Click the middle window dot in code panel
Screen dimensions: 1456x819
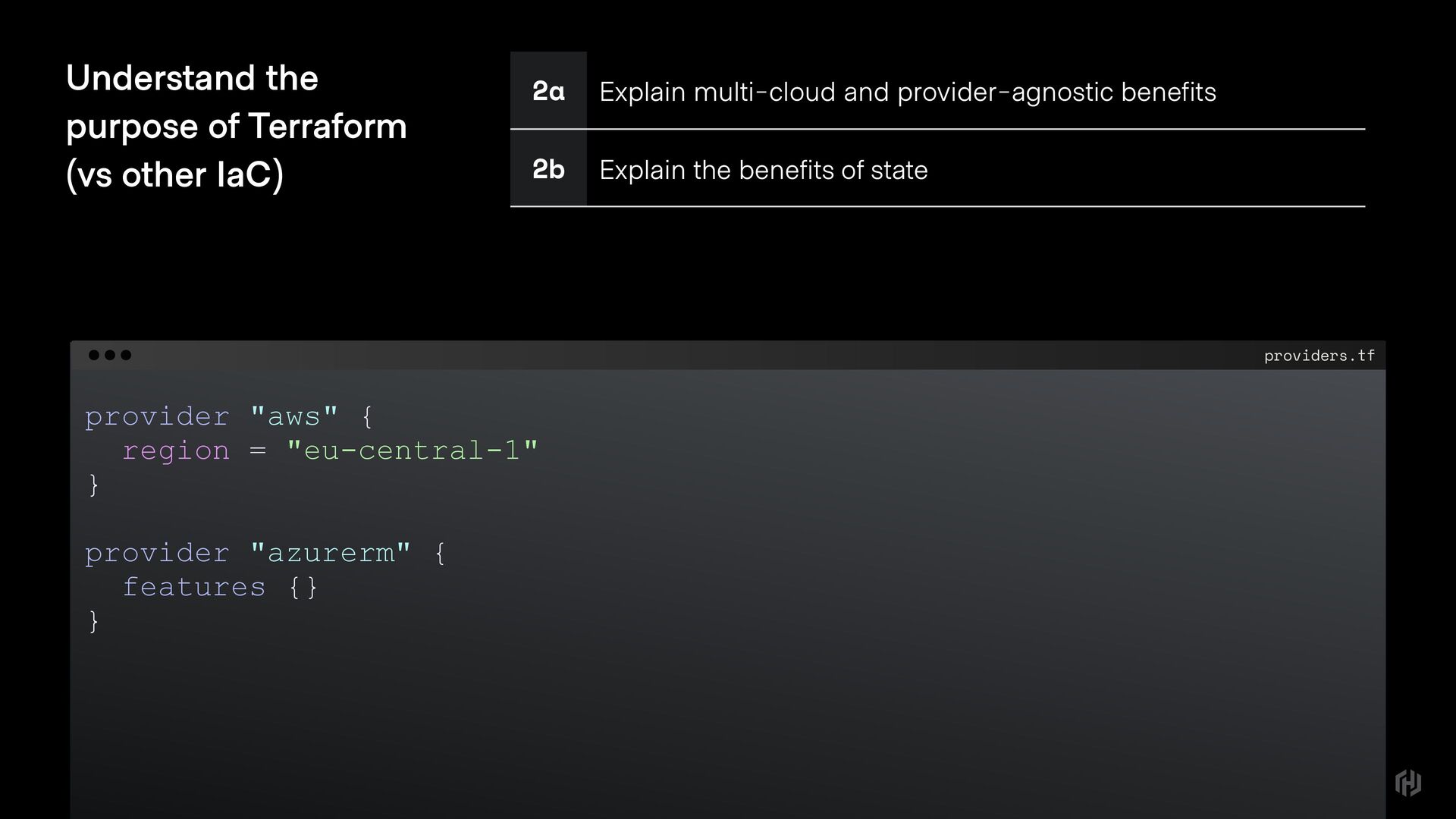click(110, 355)
